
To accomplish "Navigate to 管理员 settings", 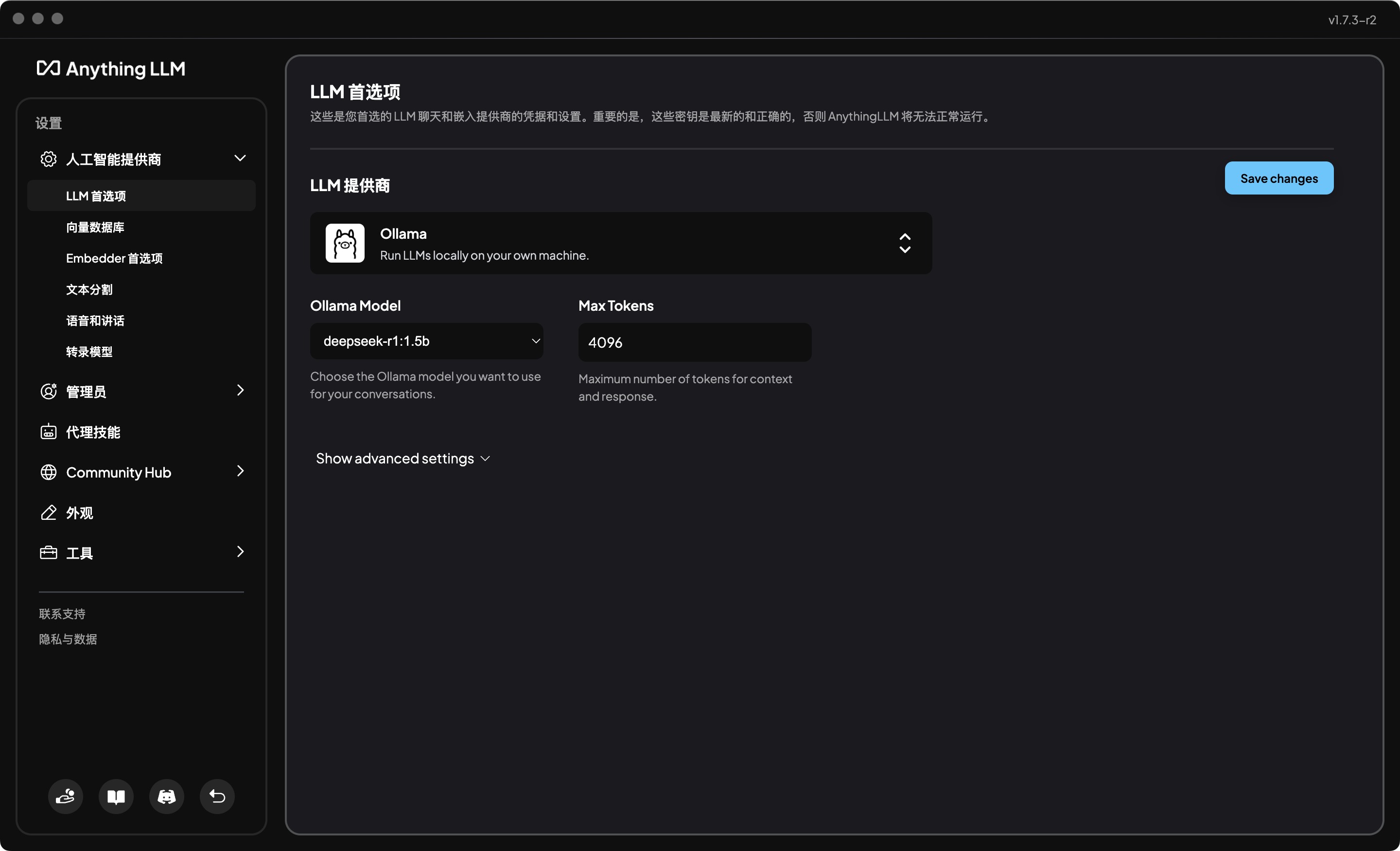I will click(142, 391).
